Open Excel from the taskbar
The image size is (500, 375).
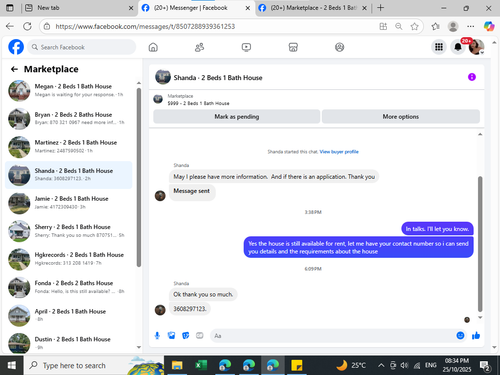click(201, 366)
